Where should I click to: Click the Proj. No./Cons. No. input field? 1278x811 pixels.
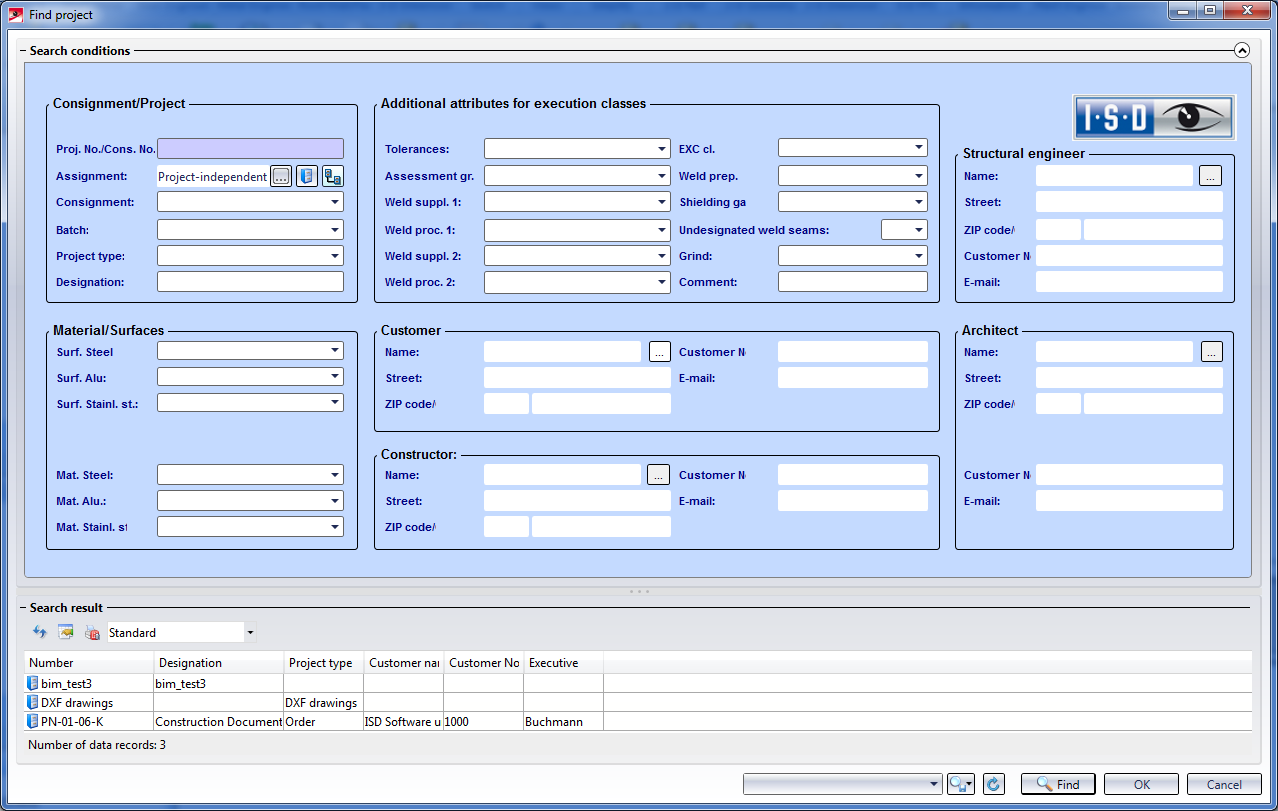(250, 149)
